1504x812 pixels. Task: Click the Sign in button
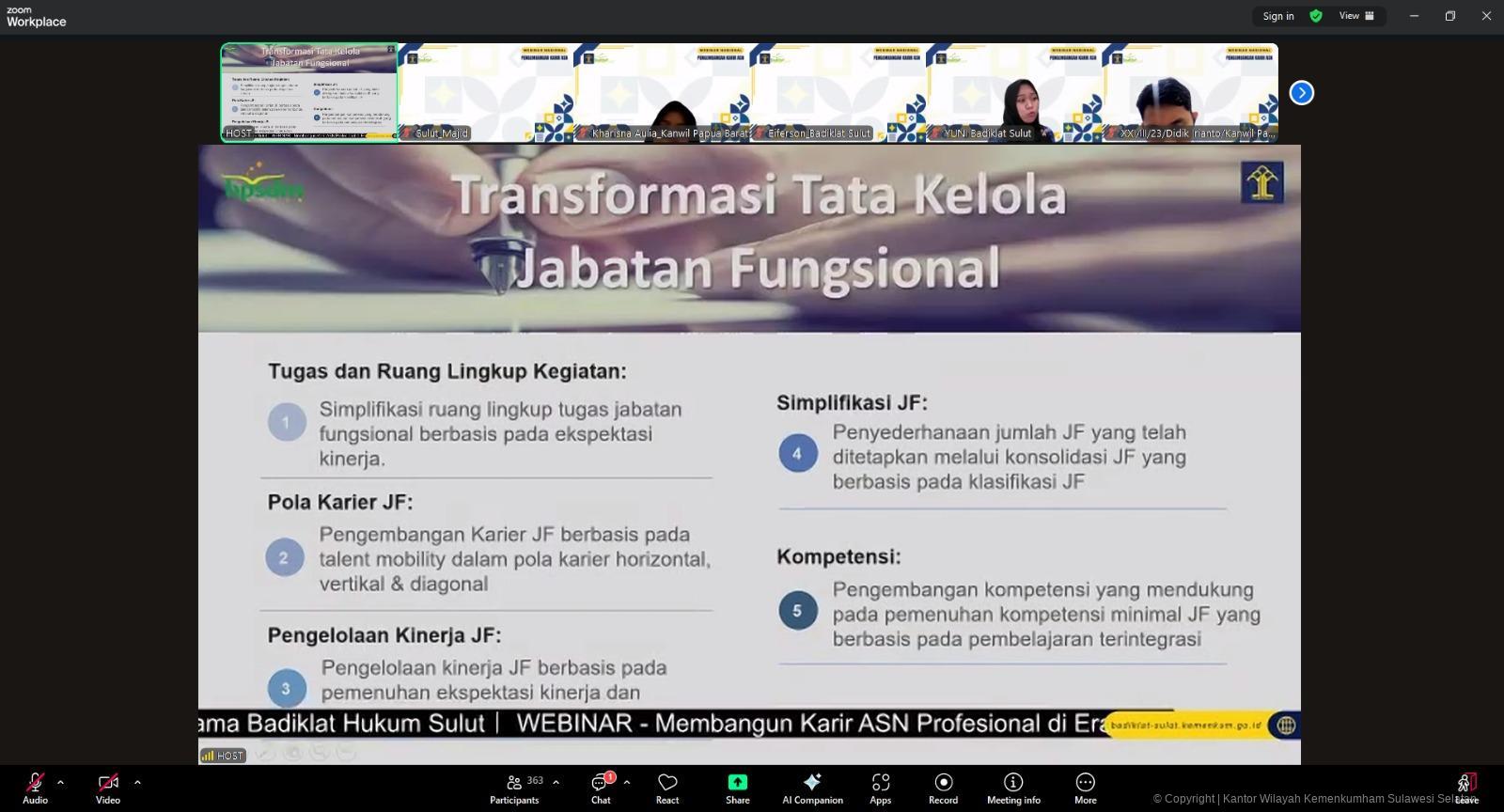click(x=1278, y=16)
